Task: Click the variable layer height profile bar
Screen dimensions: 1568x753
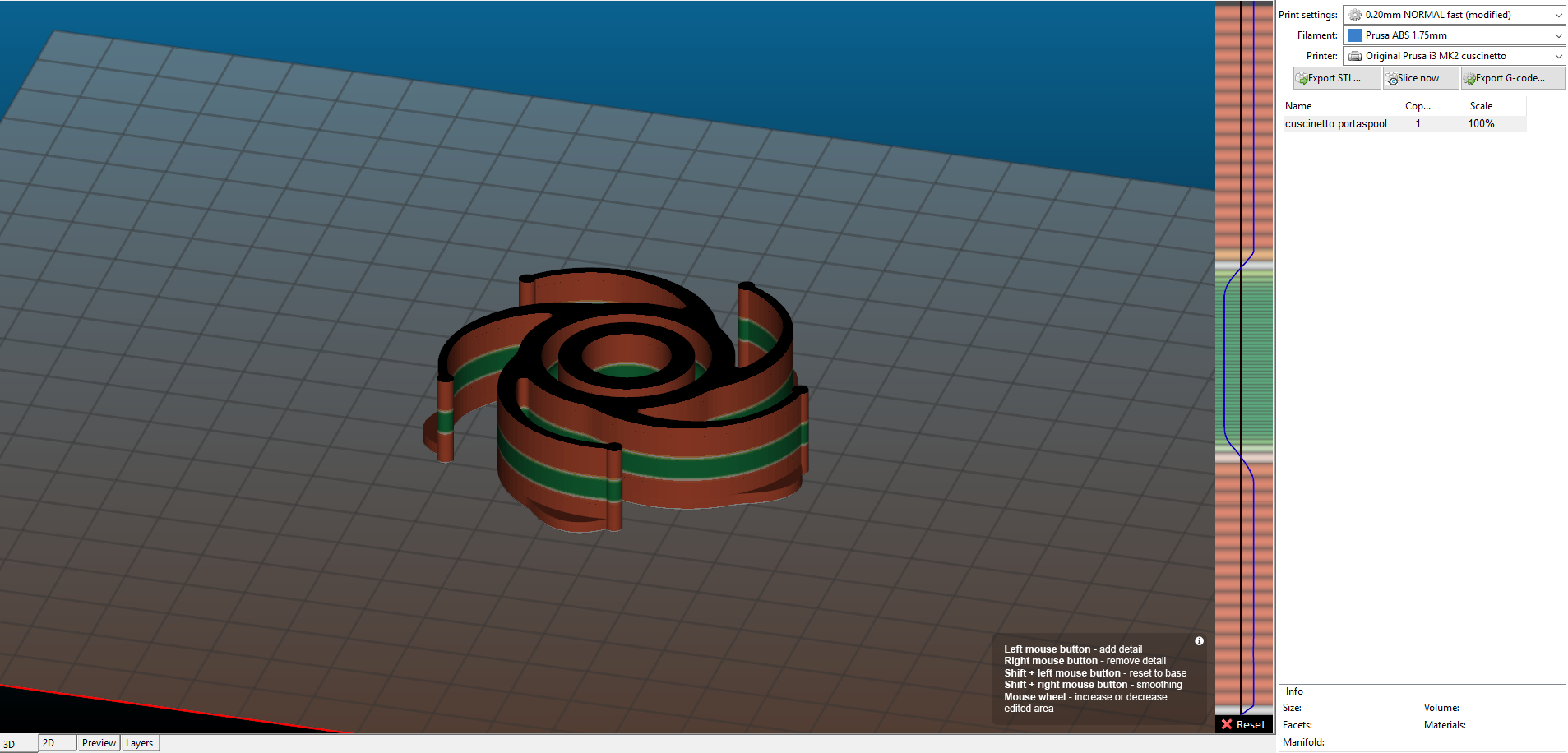Action: click(x=1244, y=358)
